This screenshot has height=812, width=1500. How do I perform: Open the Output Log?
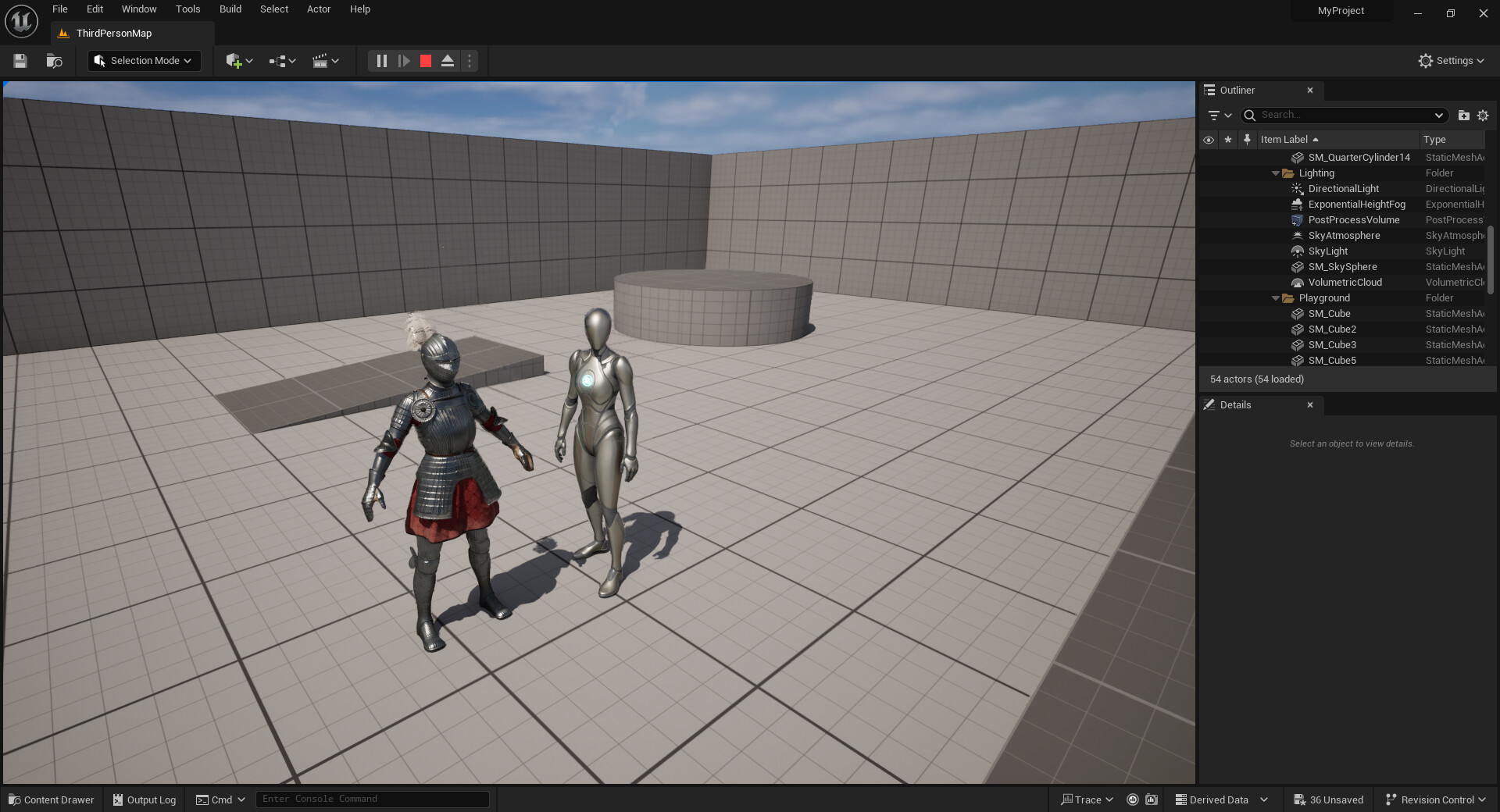(x=145, y=800)
